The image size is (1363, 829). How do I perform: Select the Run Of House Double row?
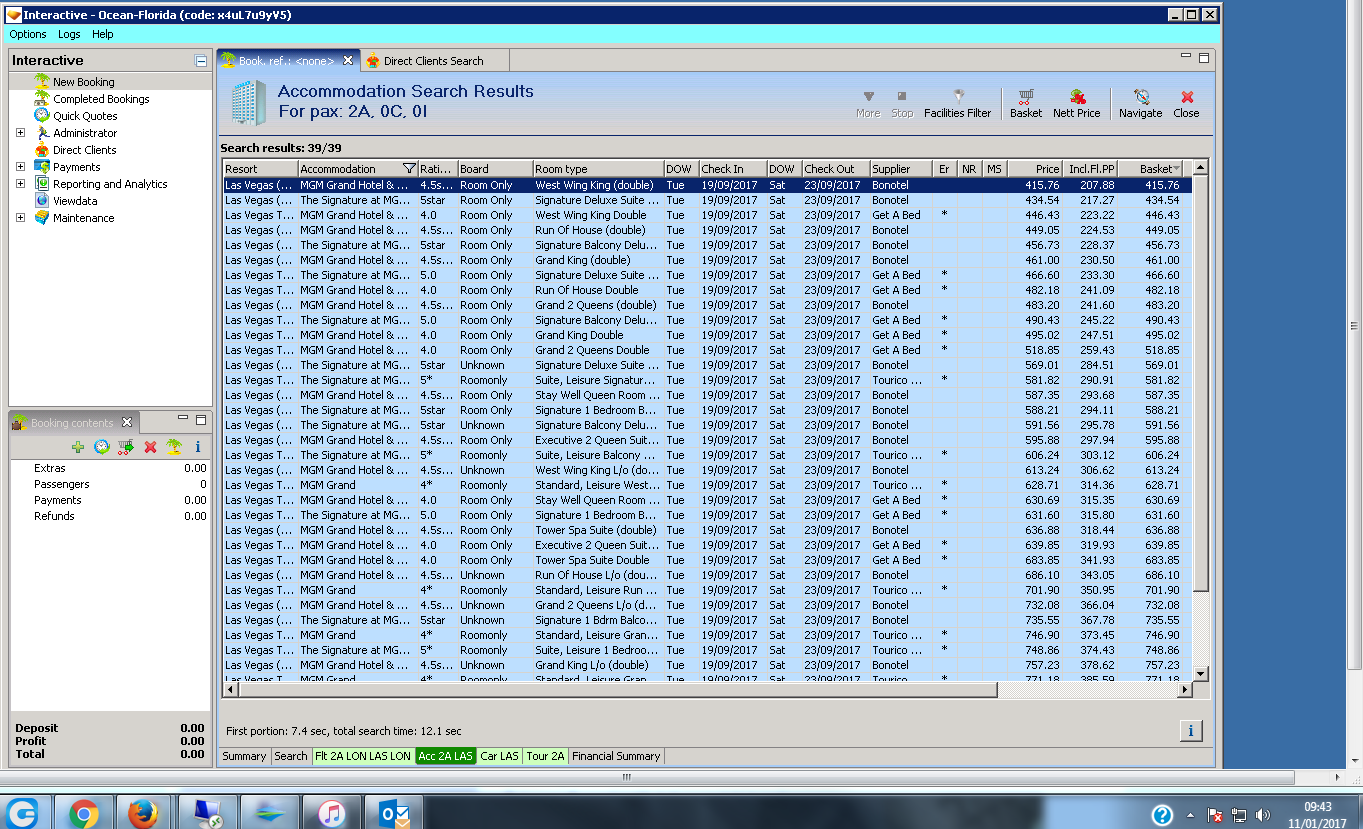pyautogui.click(x=707, y=290)
